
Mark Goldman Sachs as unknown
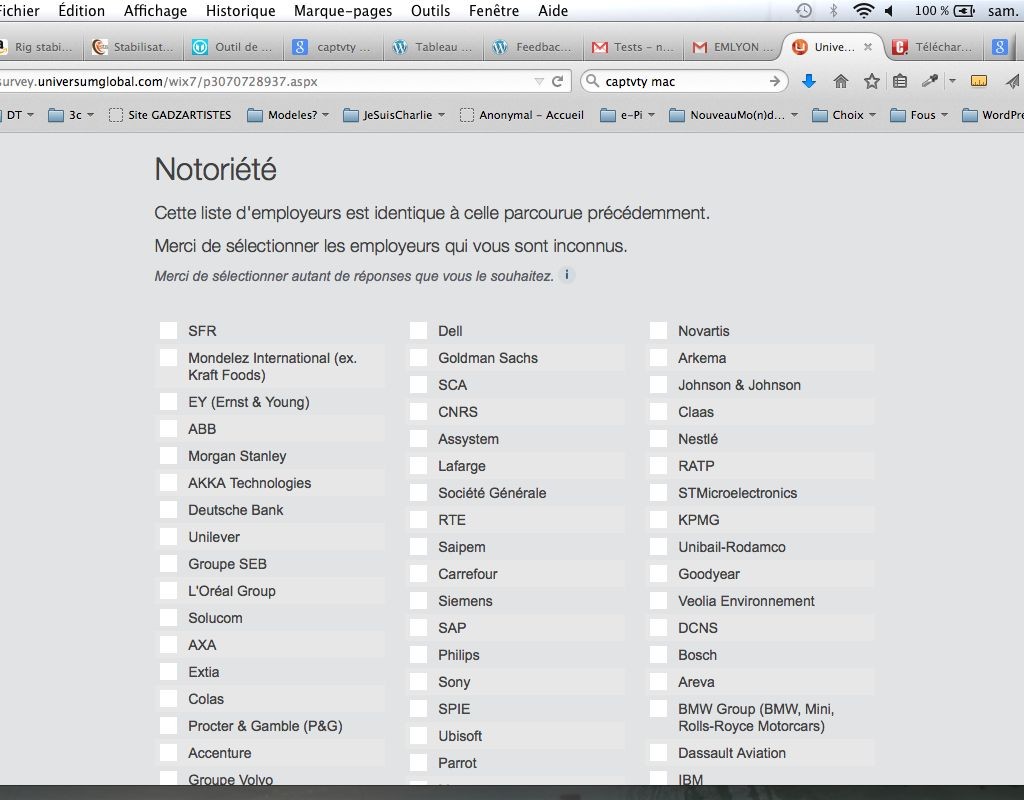pos(419,358)
